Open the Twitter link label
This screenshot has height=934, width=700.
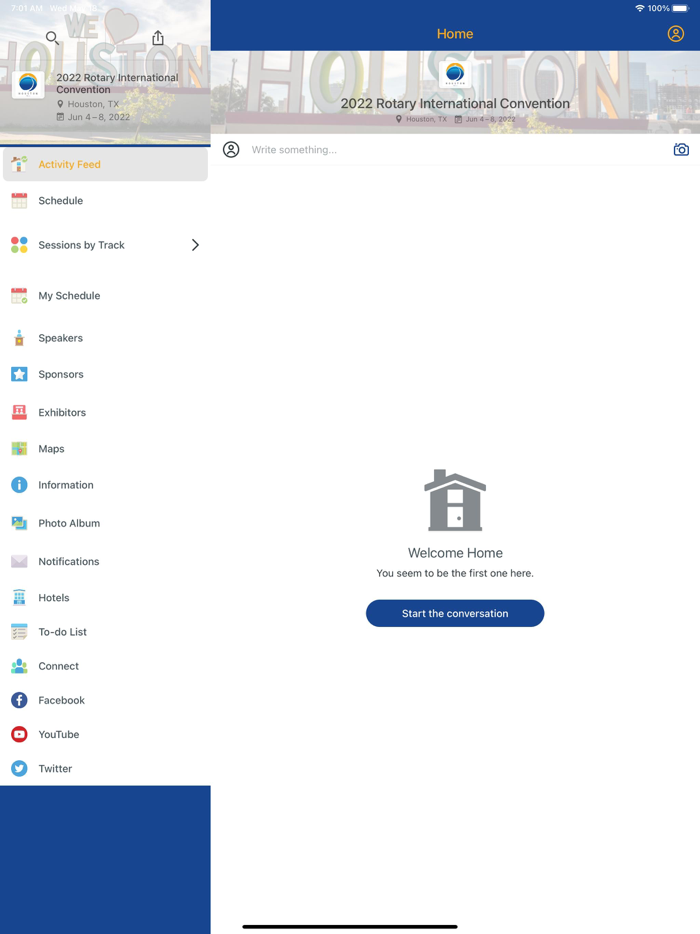click(55, 768)
